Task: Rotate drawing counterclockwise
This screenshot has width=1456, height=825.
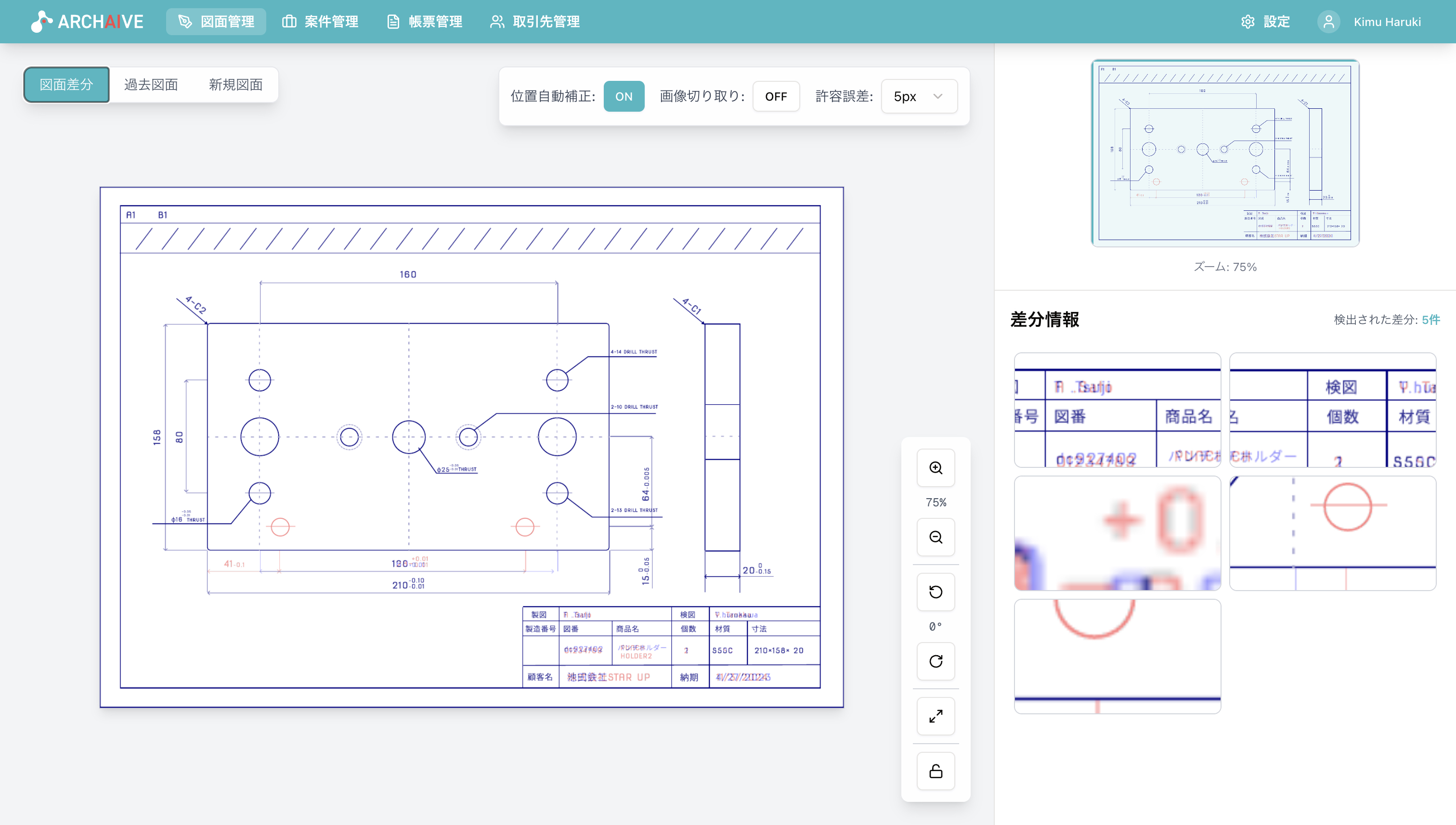Action: click(936, 592)
